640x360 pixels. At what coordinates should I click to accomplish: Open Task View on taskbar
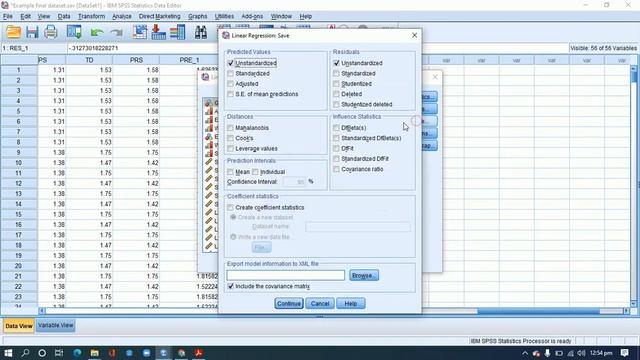pos(59,353)
